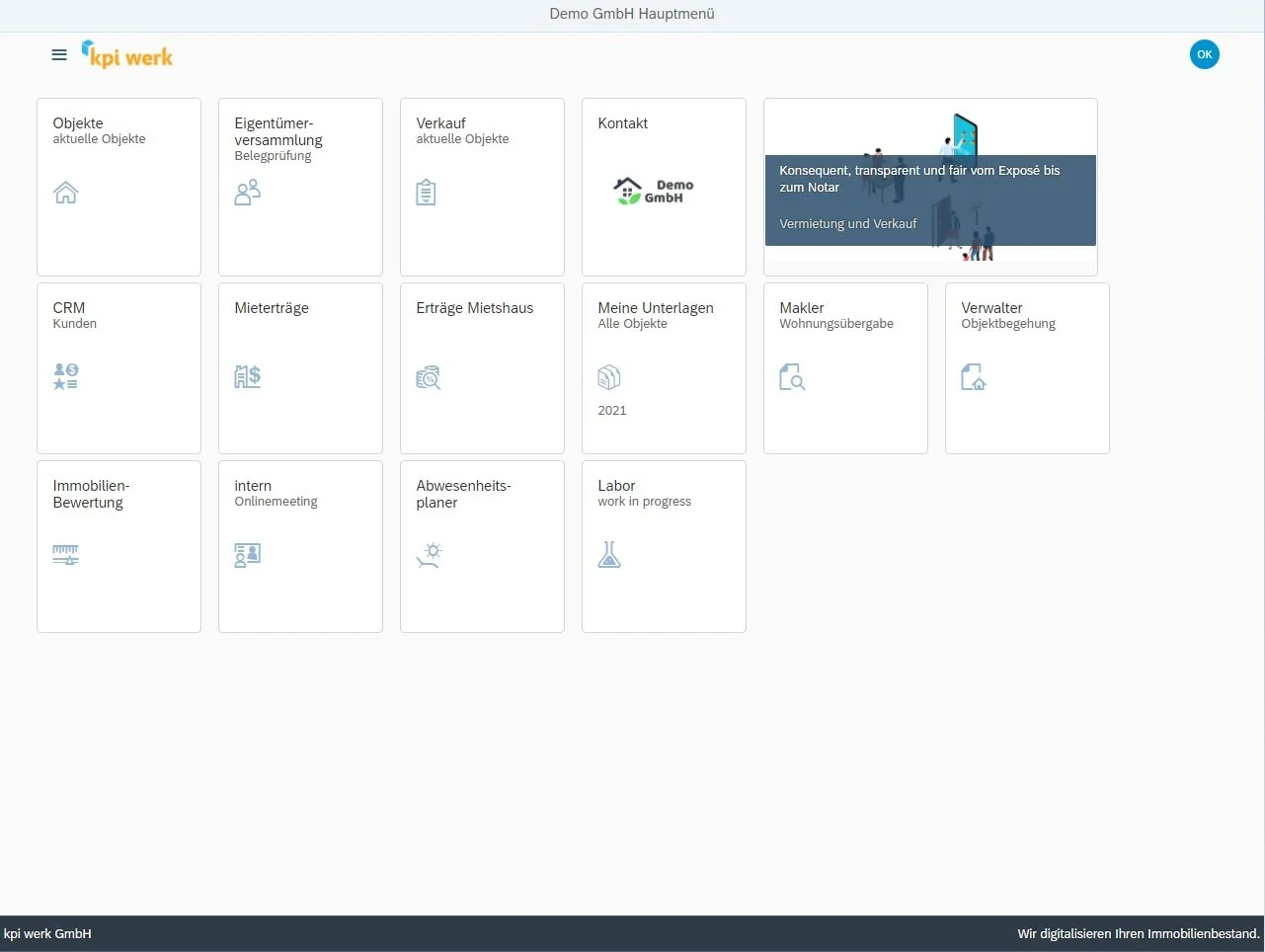Open the Vermietung und Verkauf banner tile

[930, 187]
